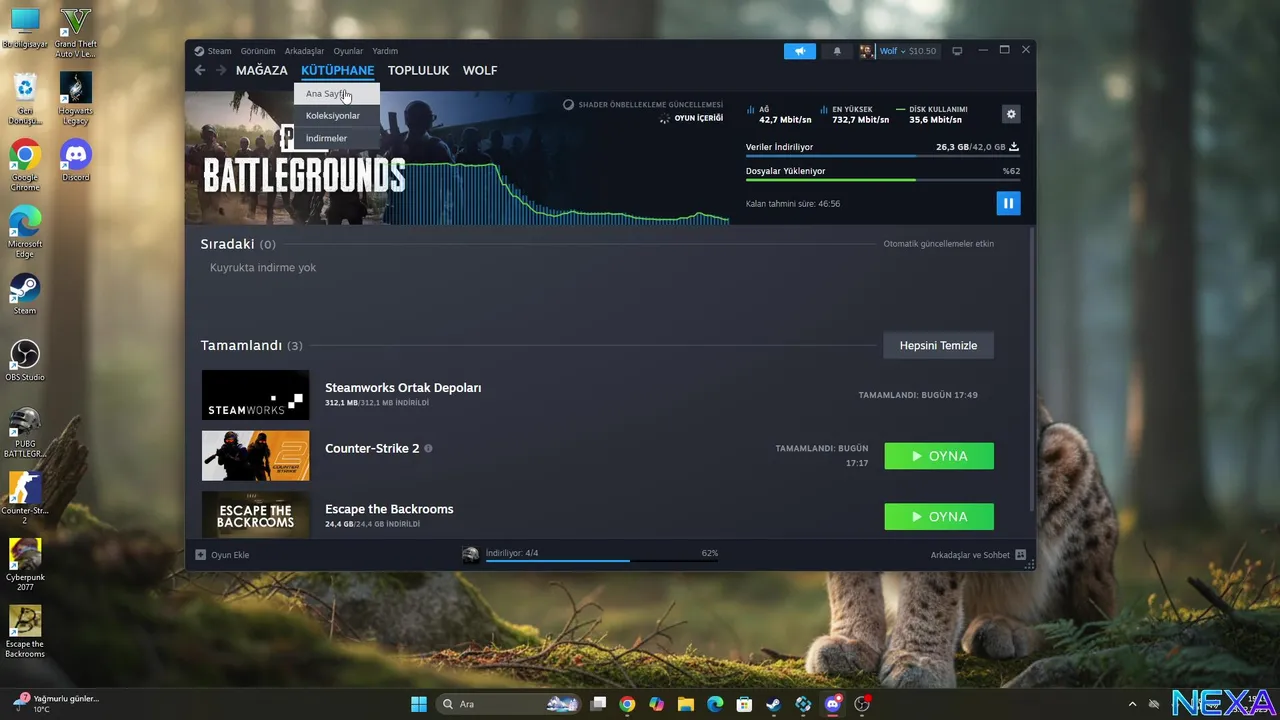Click the Escape the Backrooms thumbnail
Image resolution: width=1280 pixels, height=720 pixels.
point(255,515)
